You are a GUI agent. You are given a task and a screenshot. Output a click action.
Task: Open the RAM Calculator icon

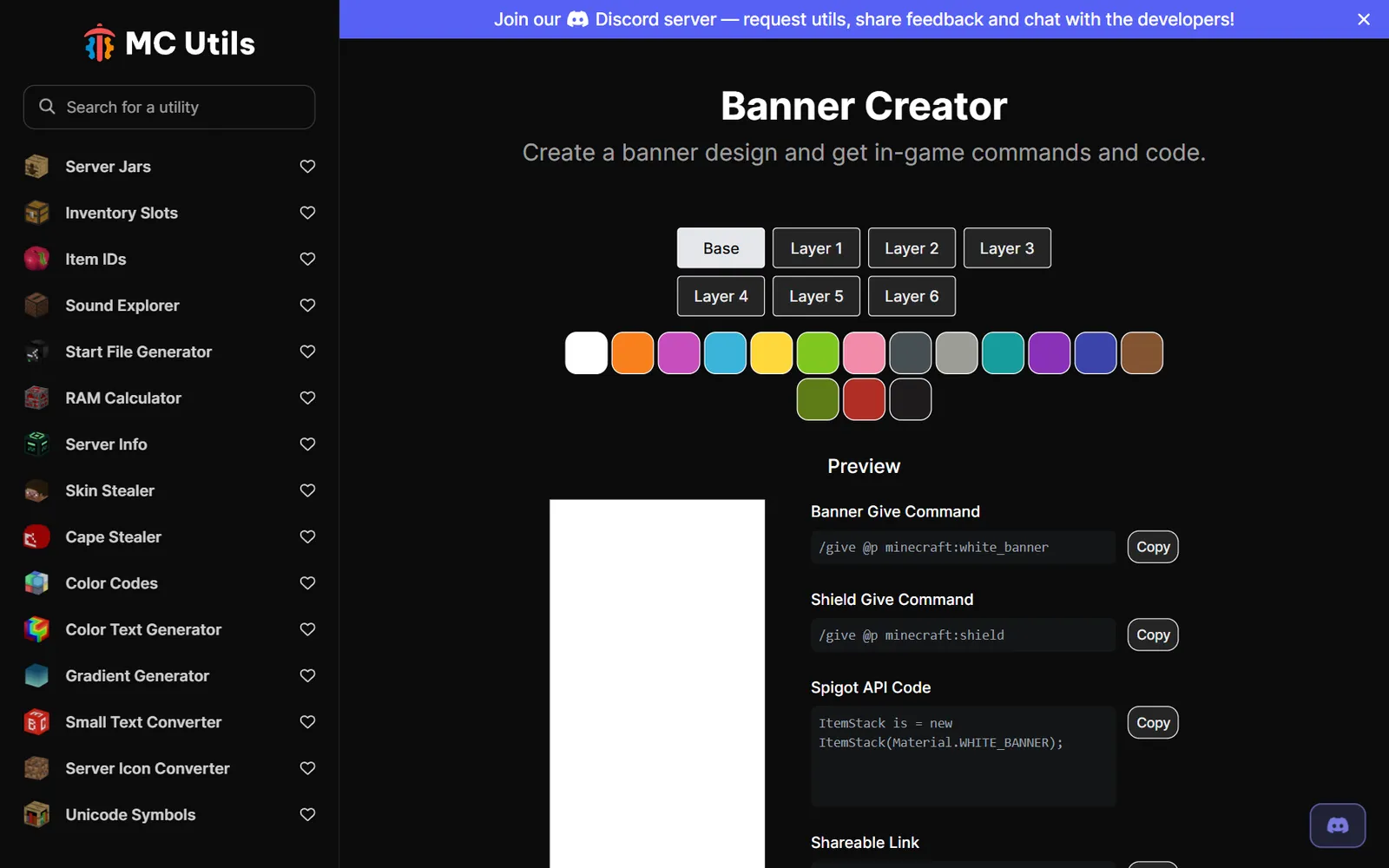click(x=36, y=398)
